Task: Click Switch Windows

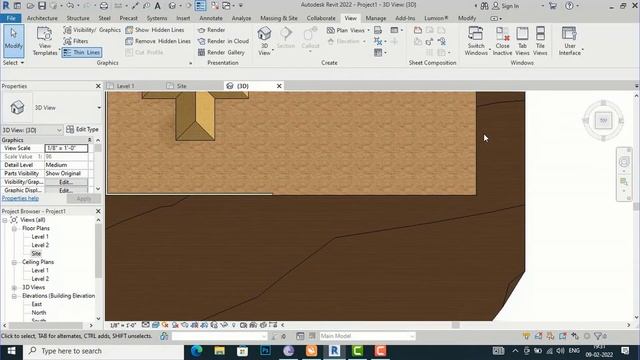Action: click(476, 41)
